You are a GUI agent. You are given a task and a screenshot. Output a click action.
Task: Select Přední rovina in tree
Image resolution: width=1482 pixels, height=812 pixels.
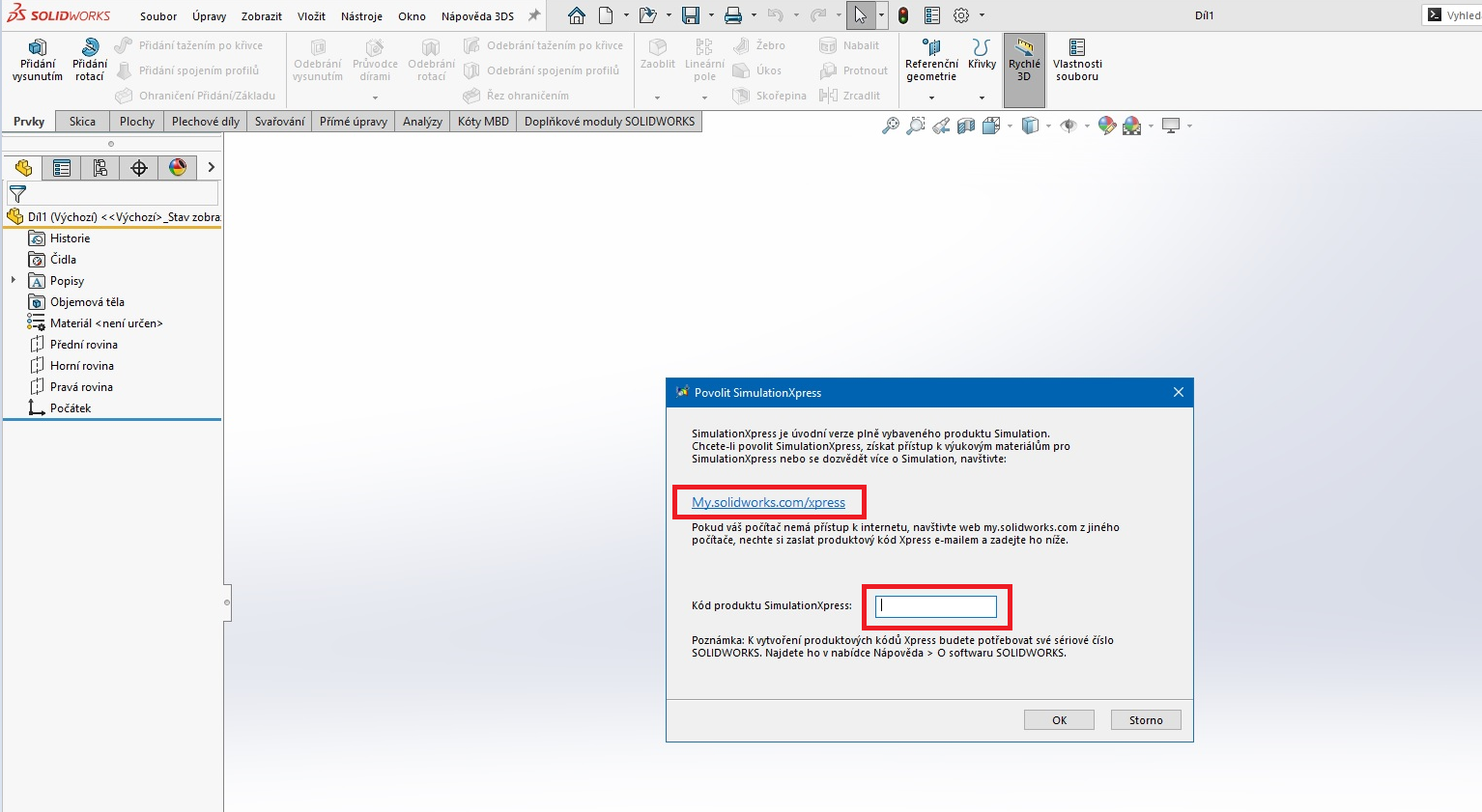[x=73, y=345]
